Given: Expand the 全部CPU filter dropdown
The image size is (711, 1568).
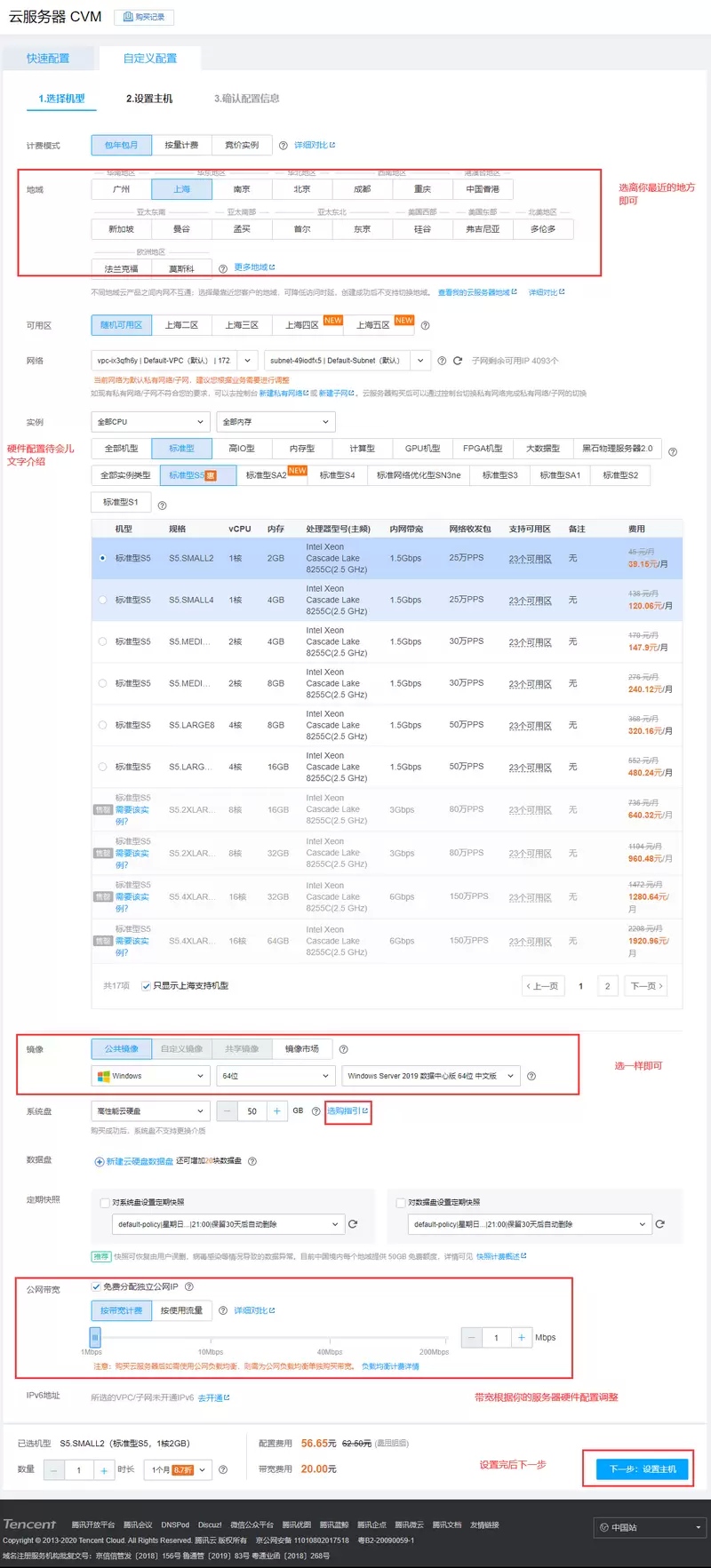Looking at the screenshot, I should pos(150,422).
